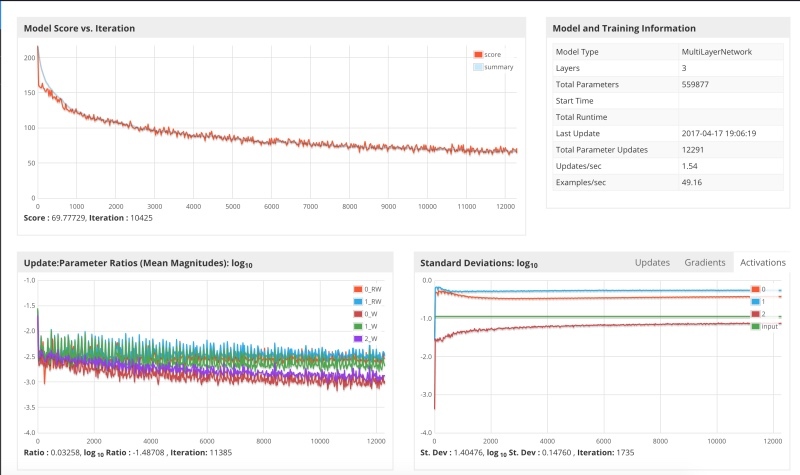800x475 pixels.
Task: Select the 2017-04-17 19:06:19 timestamp
Action: coord(718,133)
